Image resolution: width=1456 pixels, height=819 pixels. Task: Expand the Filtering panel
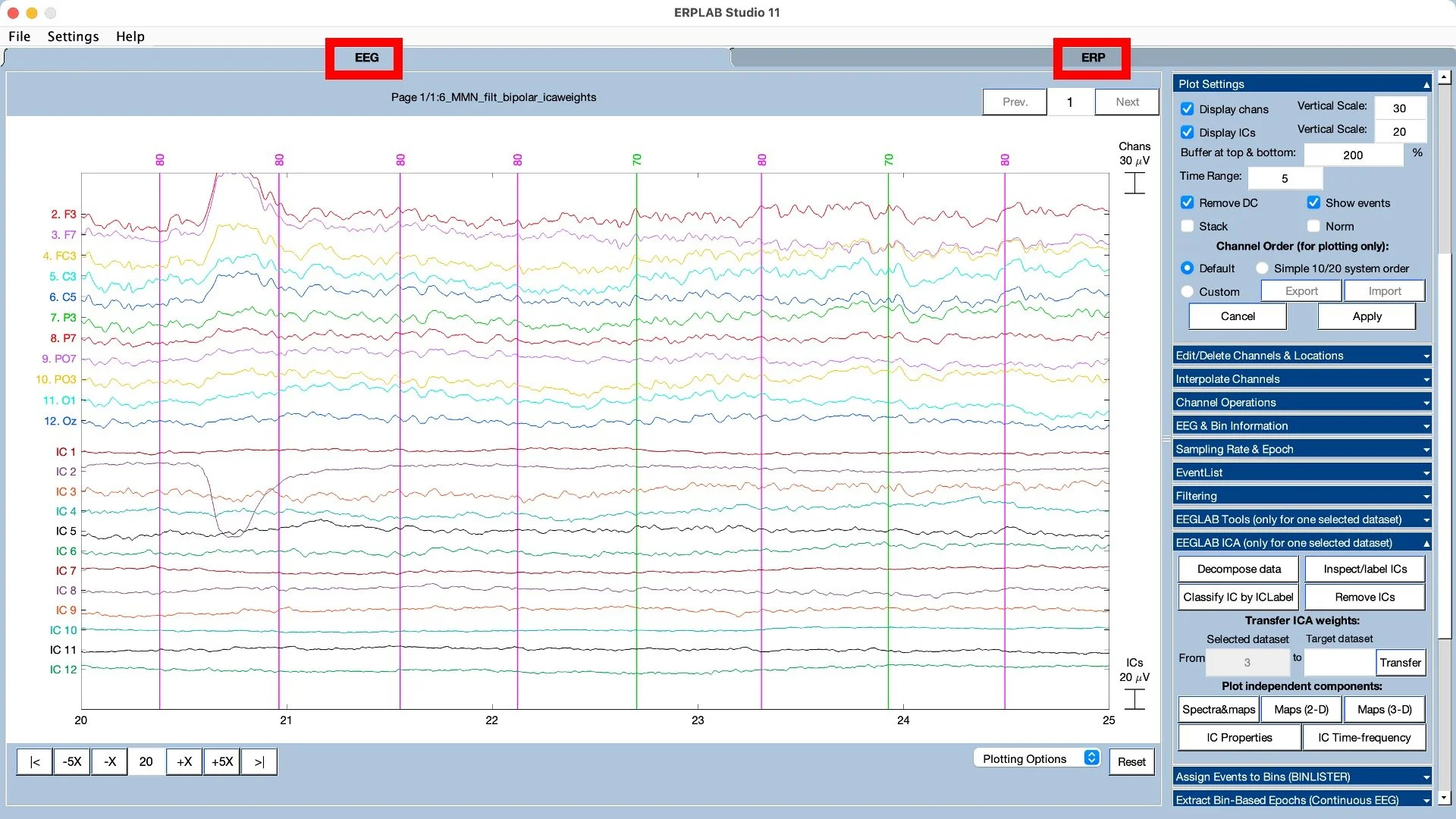[1300, 495]
